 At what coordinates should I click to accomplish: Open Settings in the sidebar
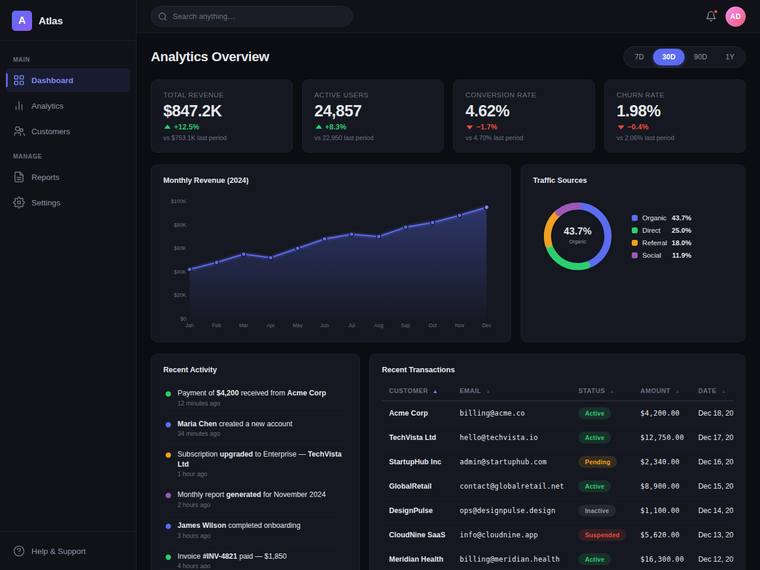coord(68,203)
